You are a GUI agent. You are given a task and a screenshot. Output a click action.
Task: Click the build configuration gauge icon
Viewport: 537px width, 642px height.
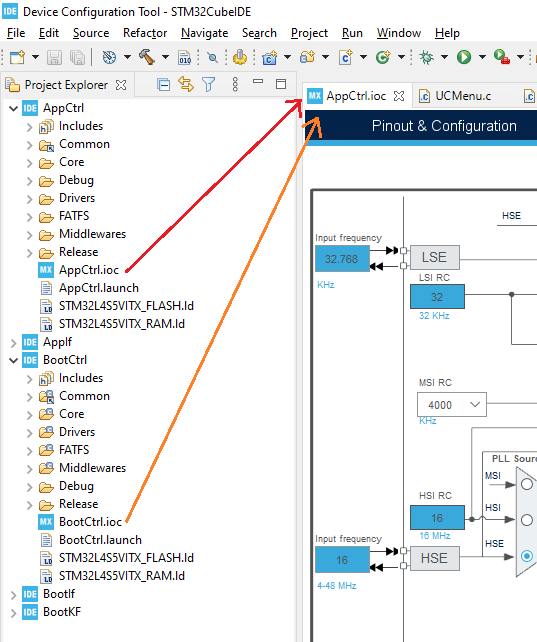(x=109, y=57)
